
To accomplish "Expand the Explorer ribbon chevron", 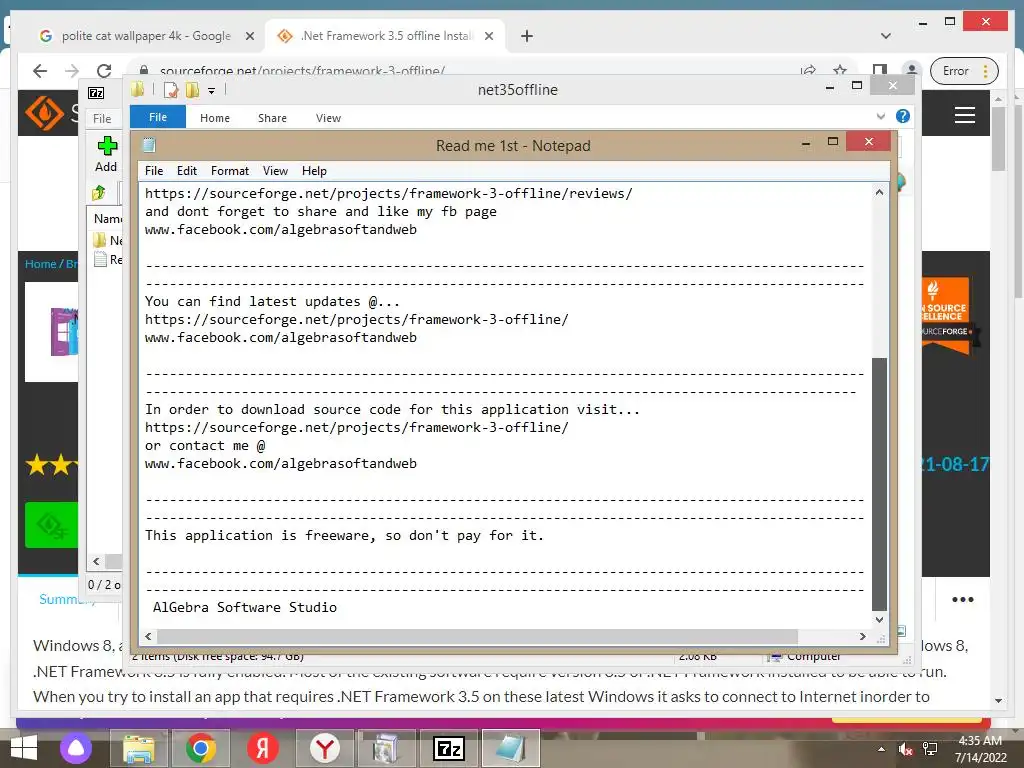I will tap(881, 116).
